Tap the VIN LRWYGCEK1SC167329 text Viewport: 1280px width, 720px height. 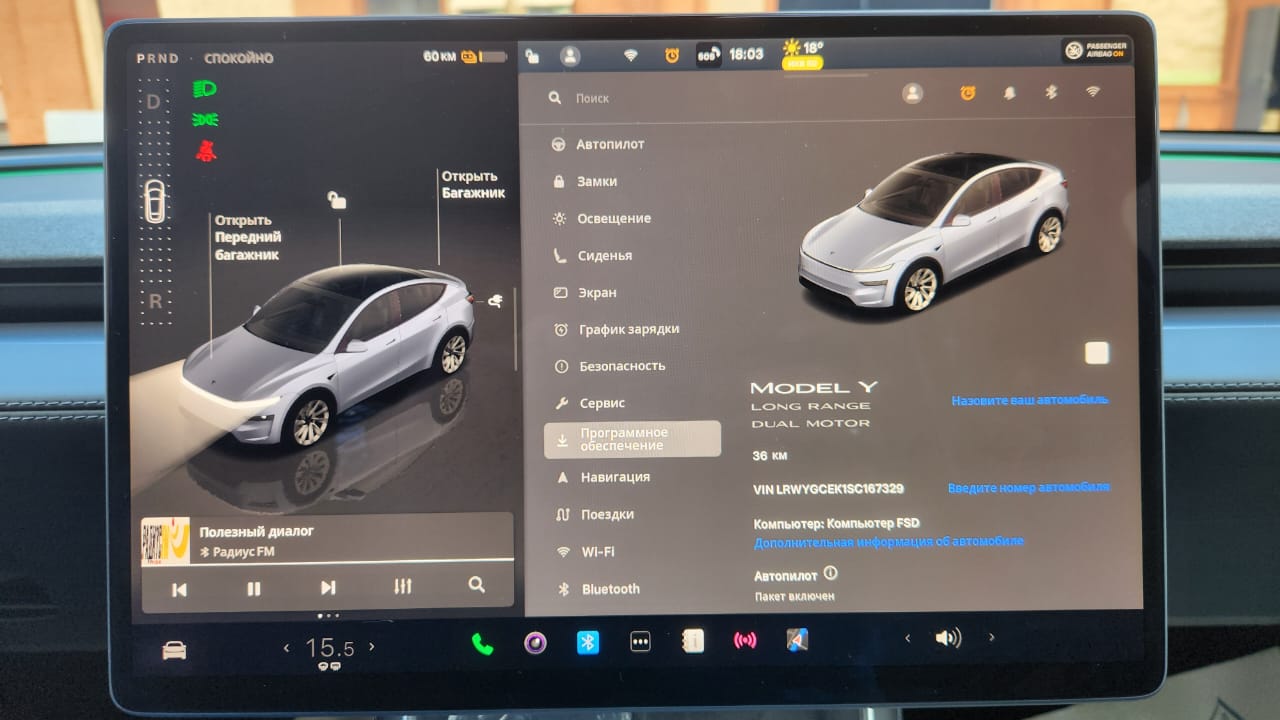pyautogui.click(x=828, y=489)
